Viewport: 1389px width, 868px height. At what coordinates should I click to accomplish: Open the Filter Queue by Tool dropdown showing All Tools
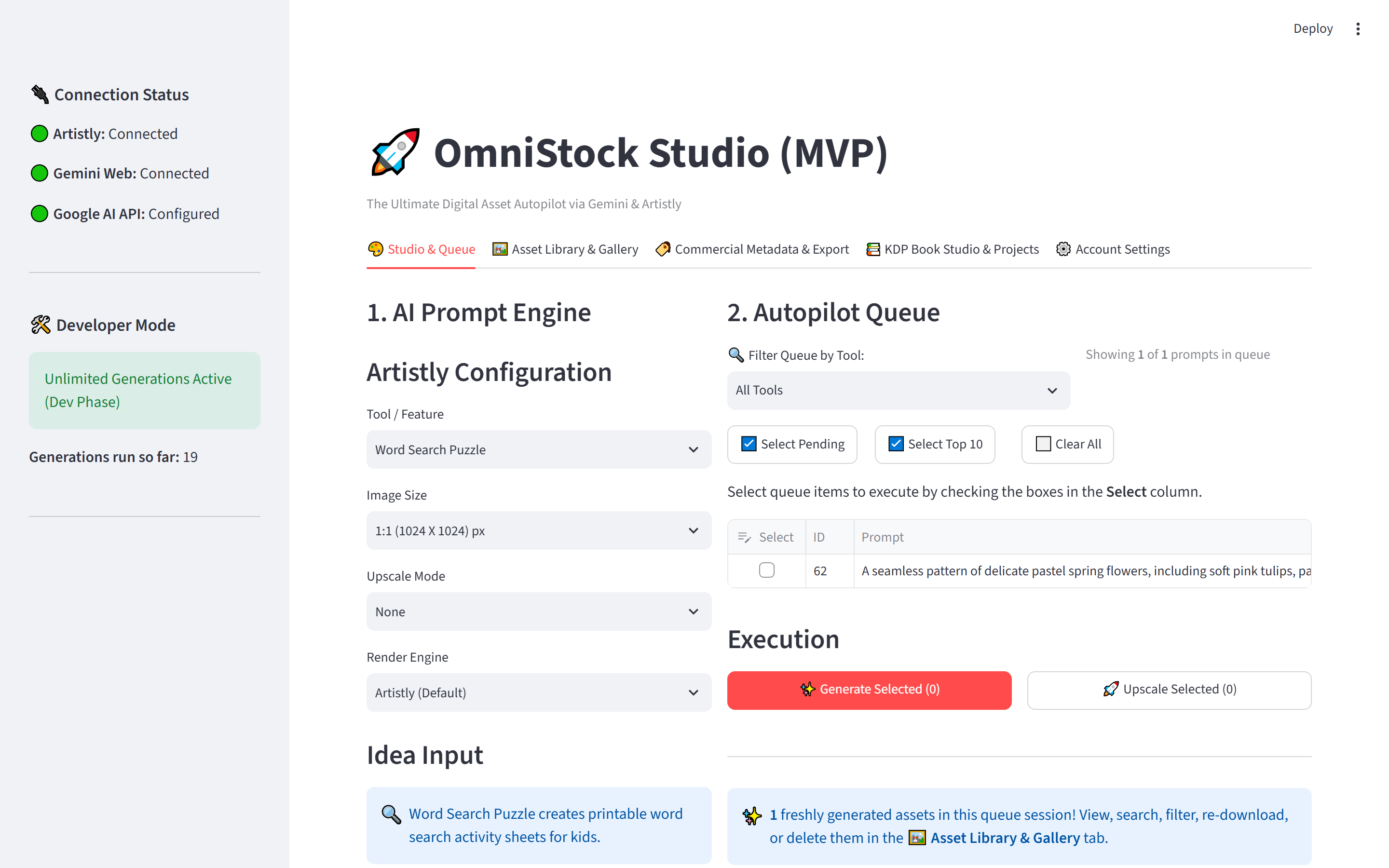click(x=898, y=391)
